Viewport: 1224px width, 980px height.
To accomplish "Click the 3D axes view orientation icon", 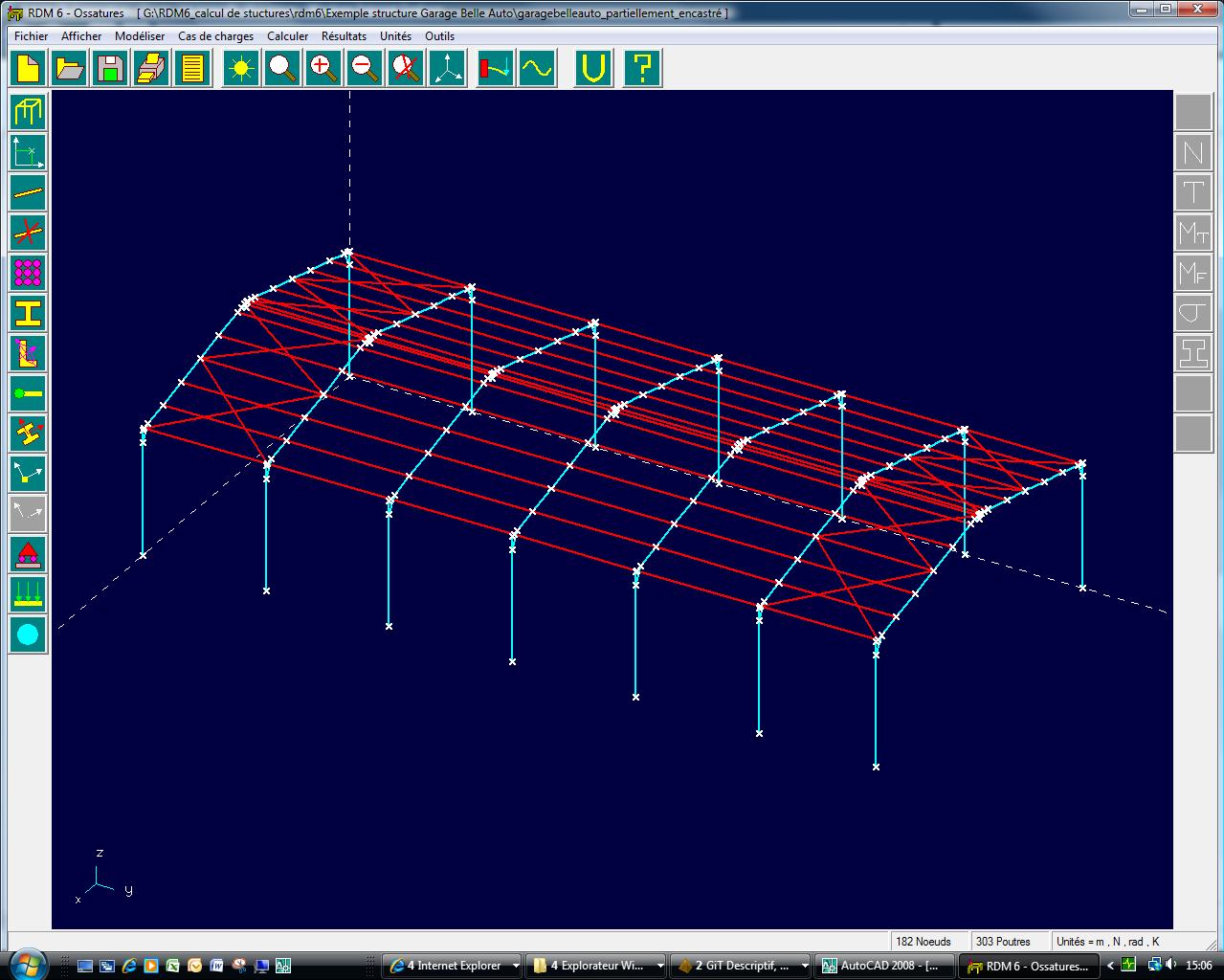I will [x=447, y=69].
